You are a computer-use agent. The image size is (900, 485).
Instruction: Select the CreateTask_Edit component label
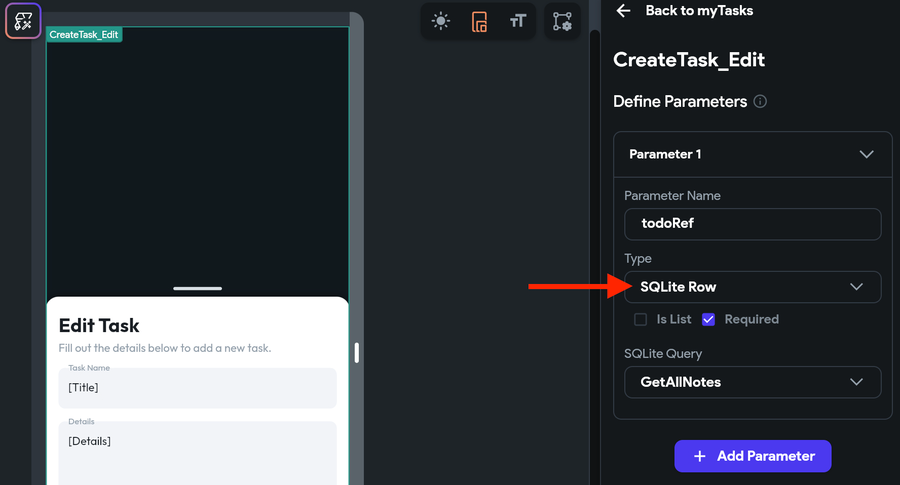[84, 34]
